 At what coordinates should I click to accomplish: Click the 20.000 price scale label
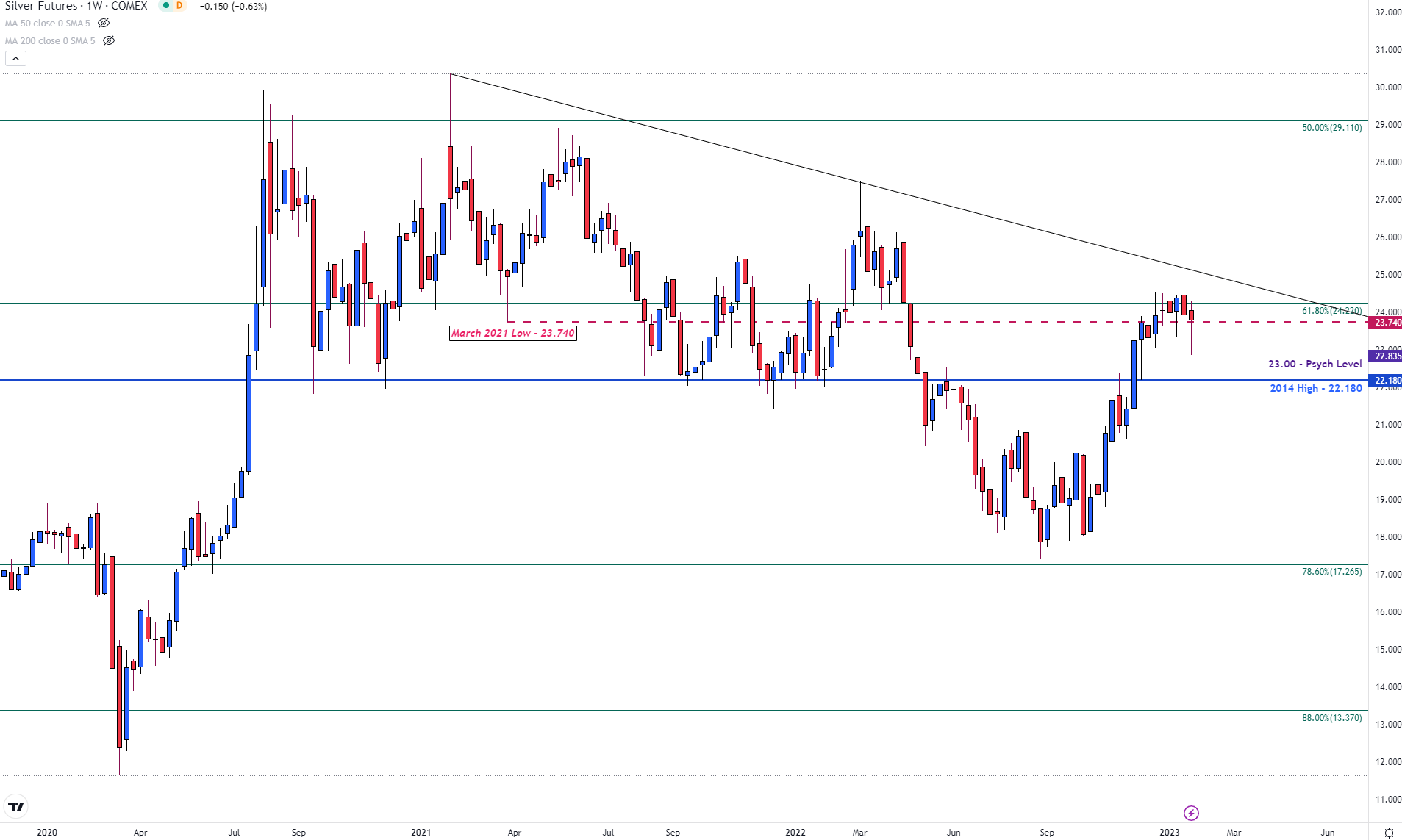coord(1388,462)
